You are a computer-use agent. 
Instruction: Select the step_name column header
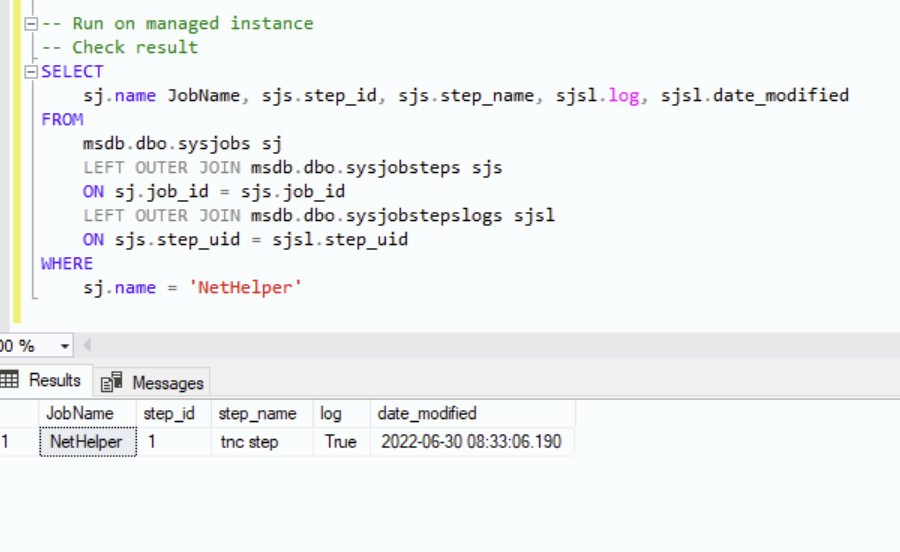tap(262, 414)
